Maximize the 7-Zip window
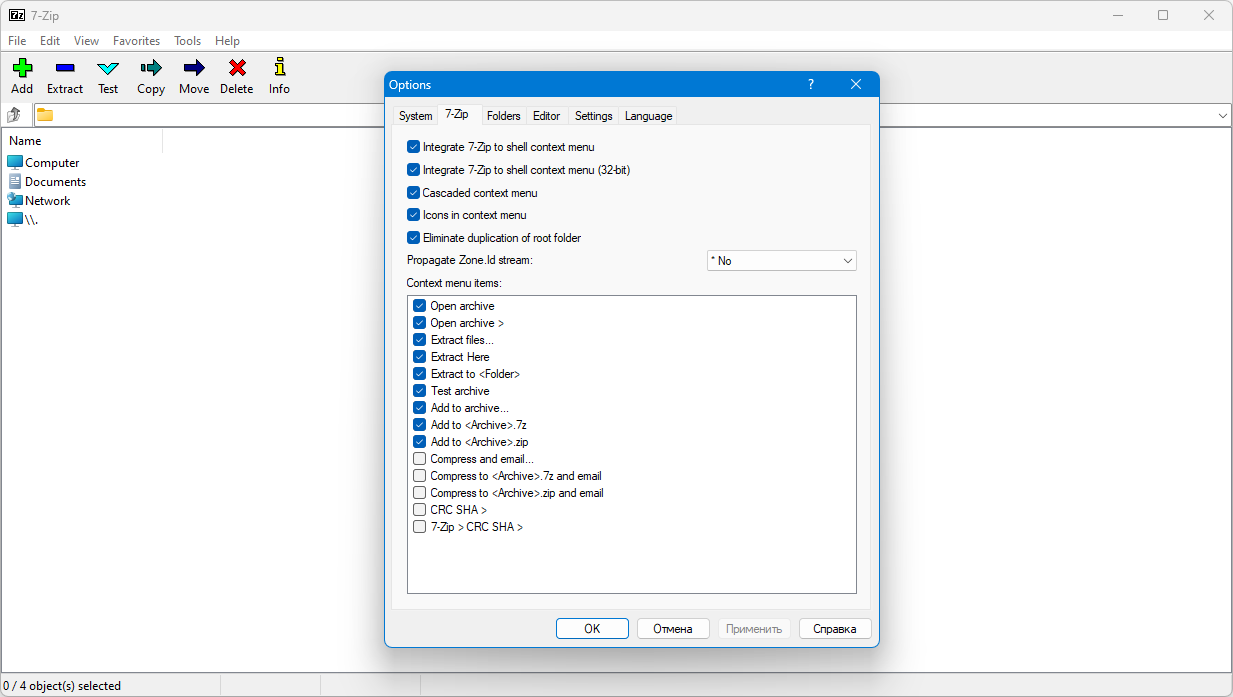Screen dimensions: 1233x697 [x=1163, y=15]
